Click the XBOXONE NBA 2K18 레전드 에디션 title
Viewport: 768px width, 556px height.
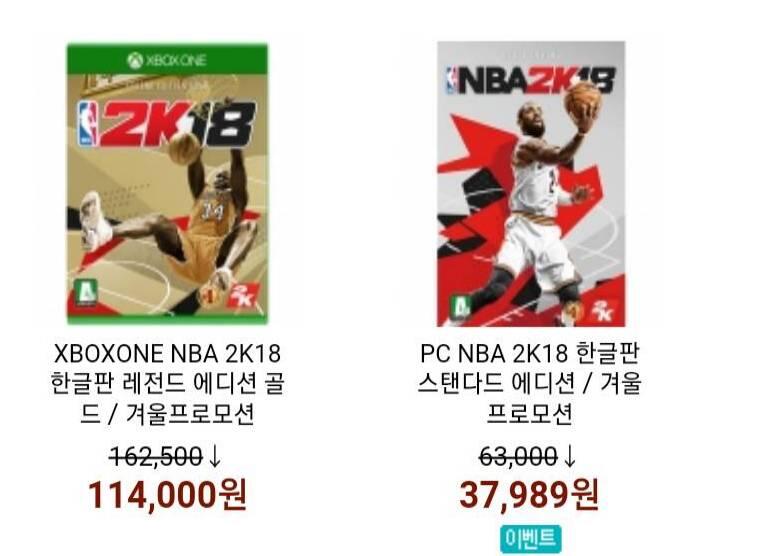point(168,384)
